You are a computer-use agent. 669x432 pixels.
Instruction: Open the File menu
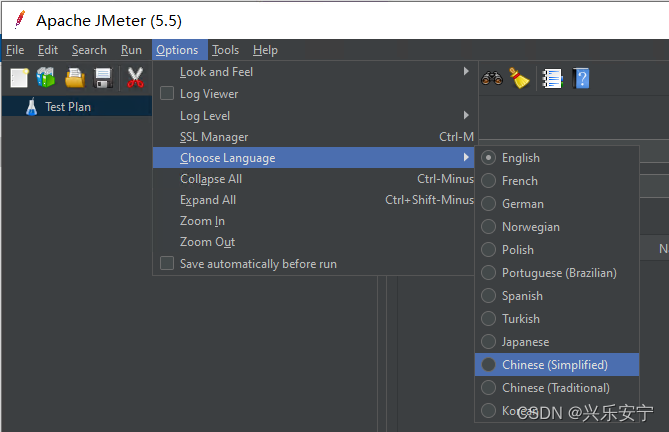point(15,50)
